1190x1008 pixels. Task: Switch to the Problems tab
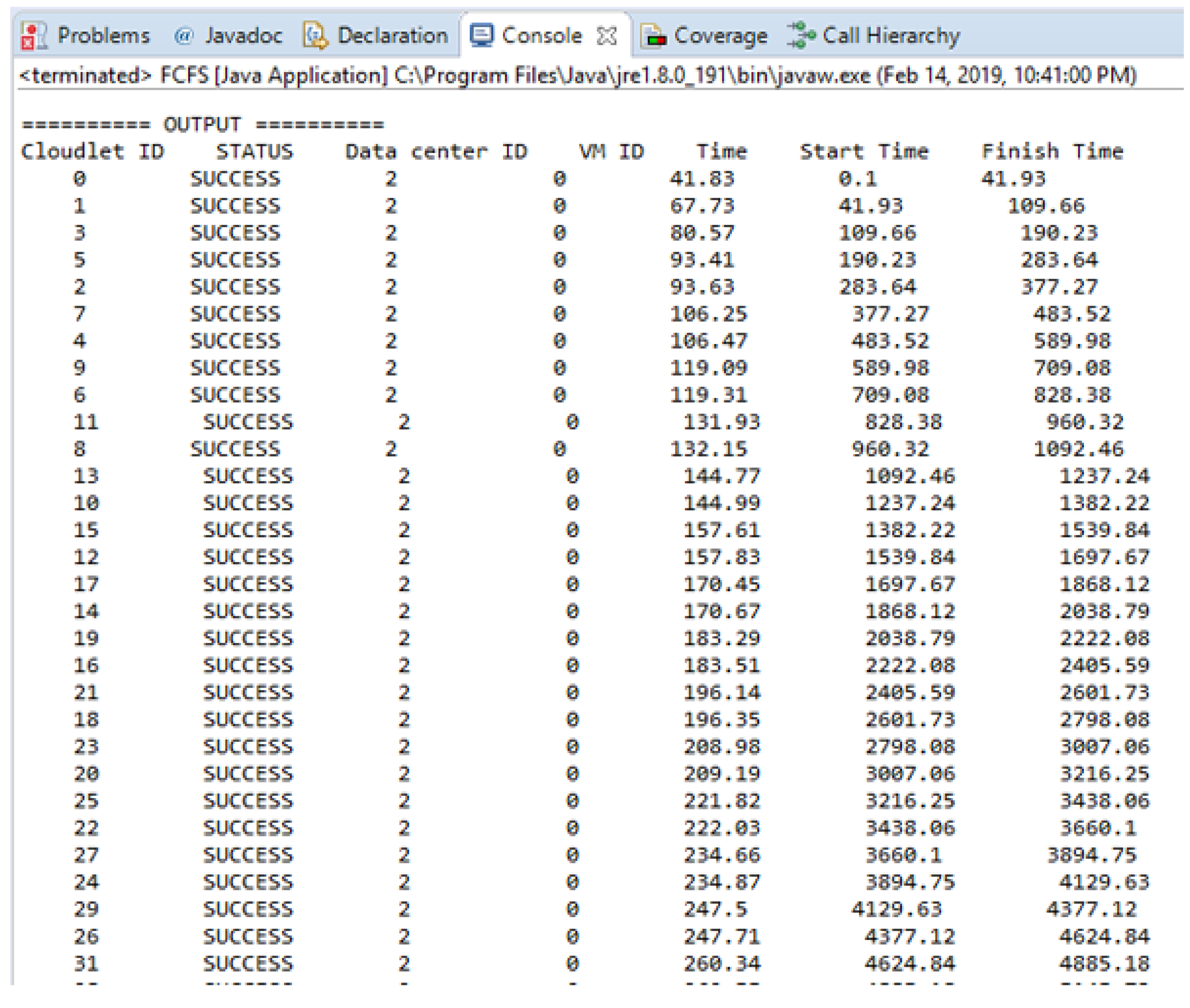tap(104, 35)
